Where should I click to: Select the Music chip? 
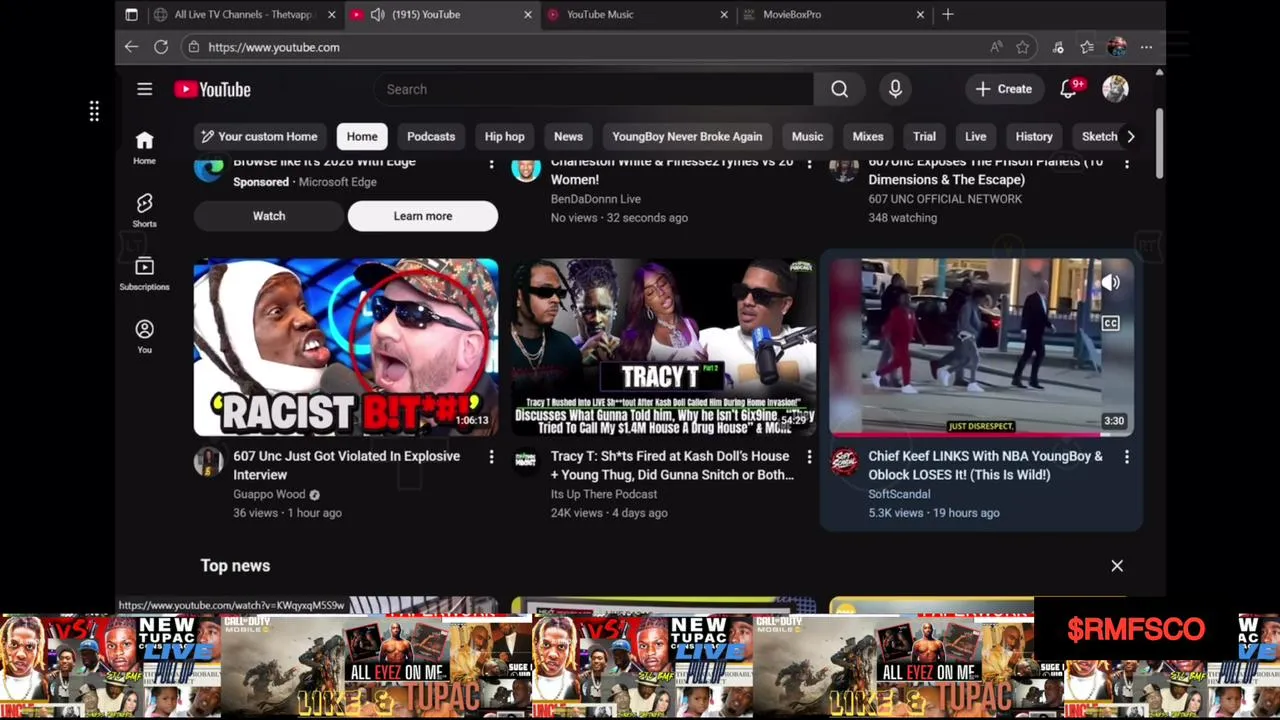tap(807, 136)
